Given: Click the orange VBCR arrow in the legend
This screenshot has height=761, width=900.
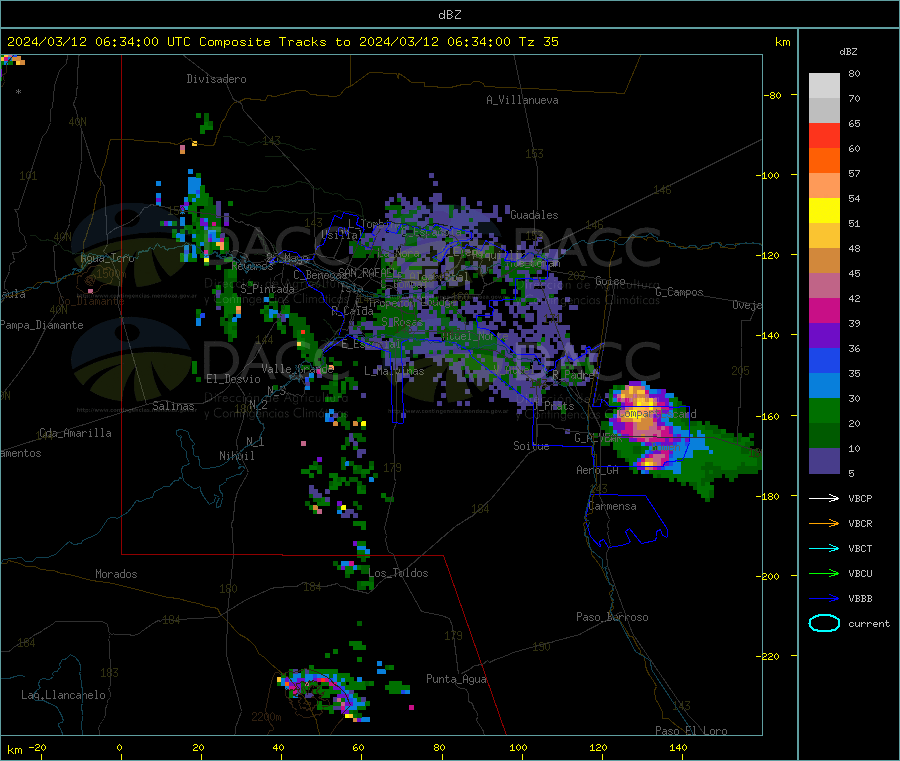Looking at the screenshot, I should click(x=824, y=523).
